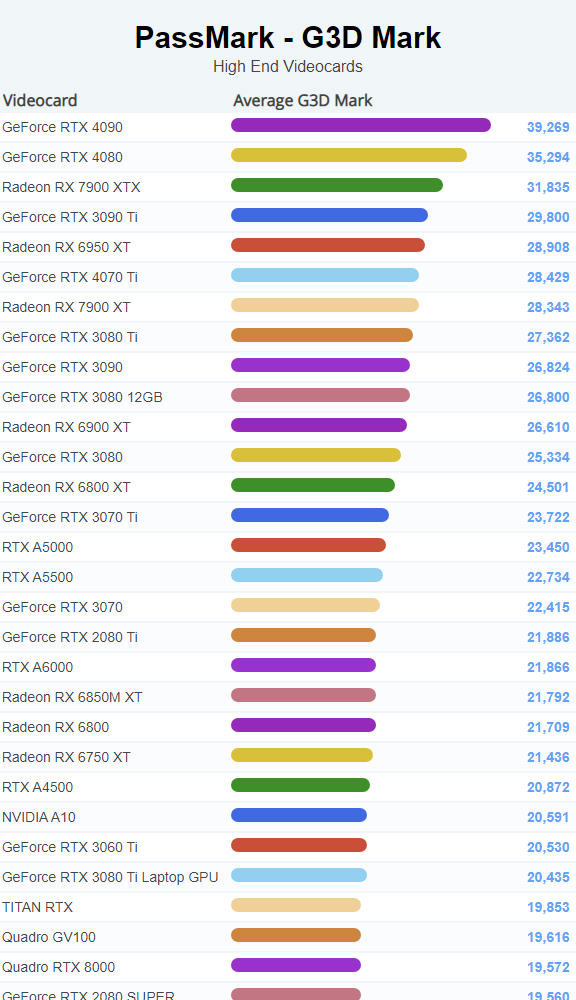Click the GeForce RTX 3080 Ti name

(x=70, y=337)
